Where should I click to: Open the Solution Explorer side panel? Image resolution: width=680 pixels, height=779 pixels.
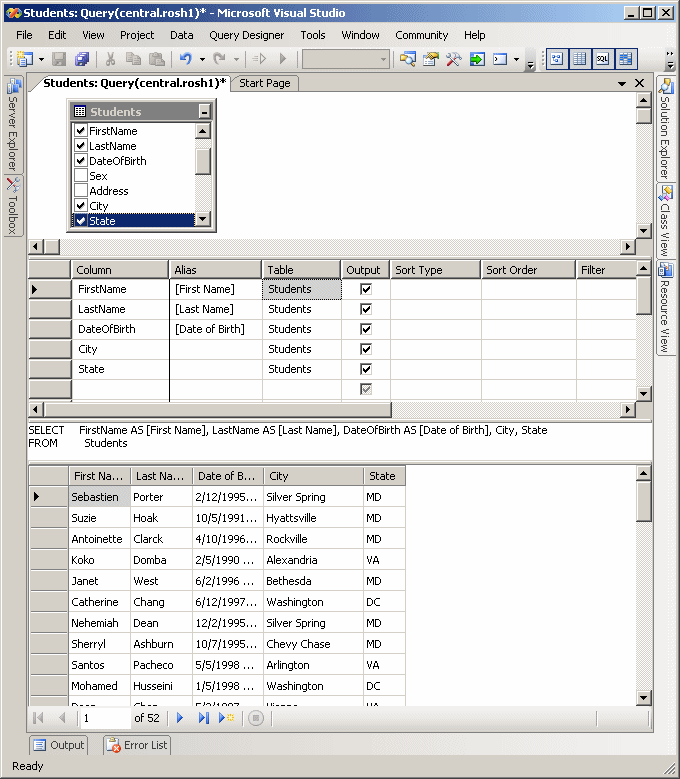click(666, 129)
